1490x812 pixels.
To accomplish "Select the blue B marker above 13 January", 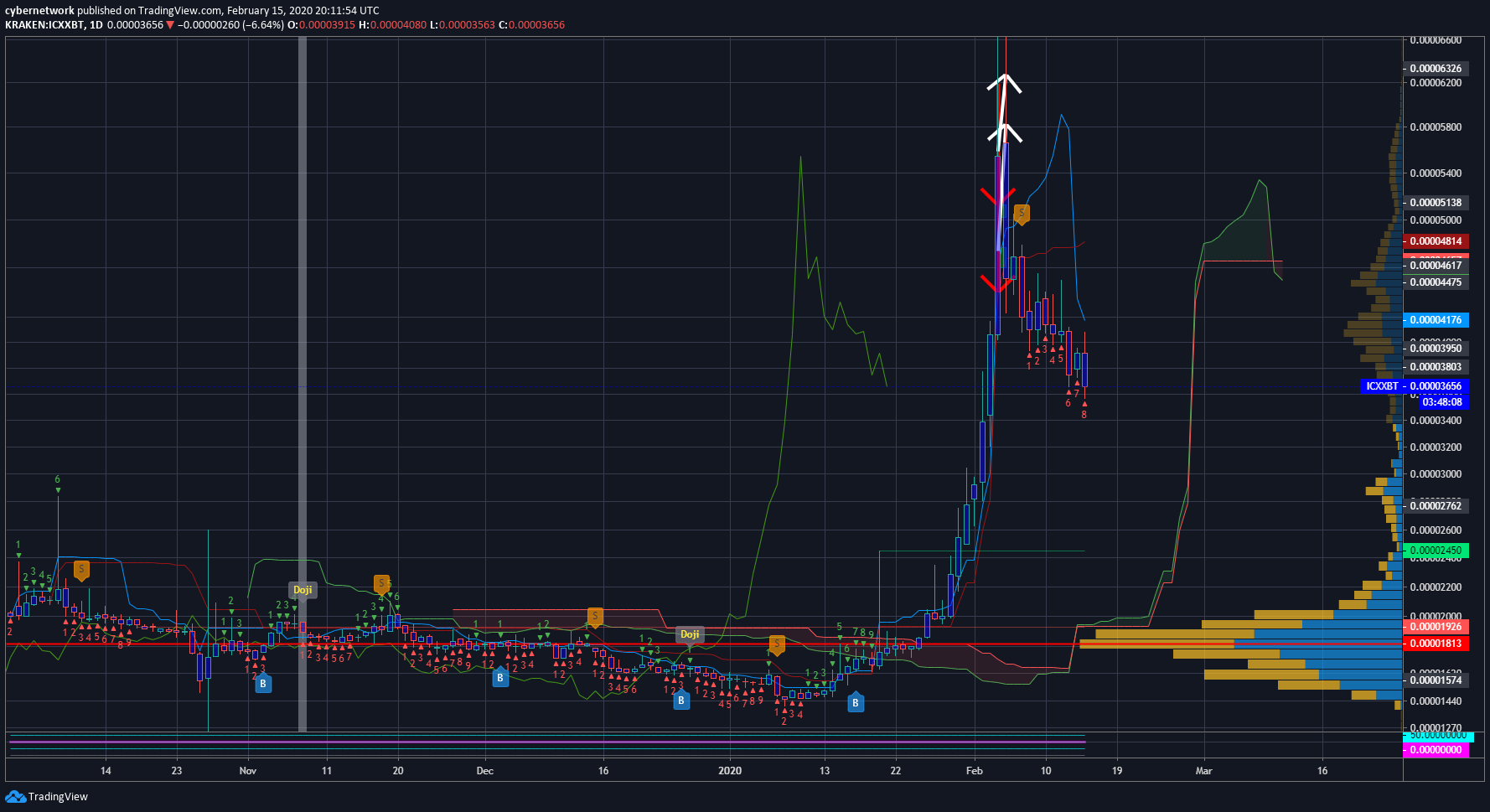I will coord(856,702).
